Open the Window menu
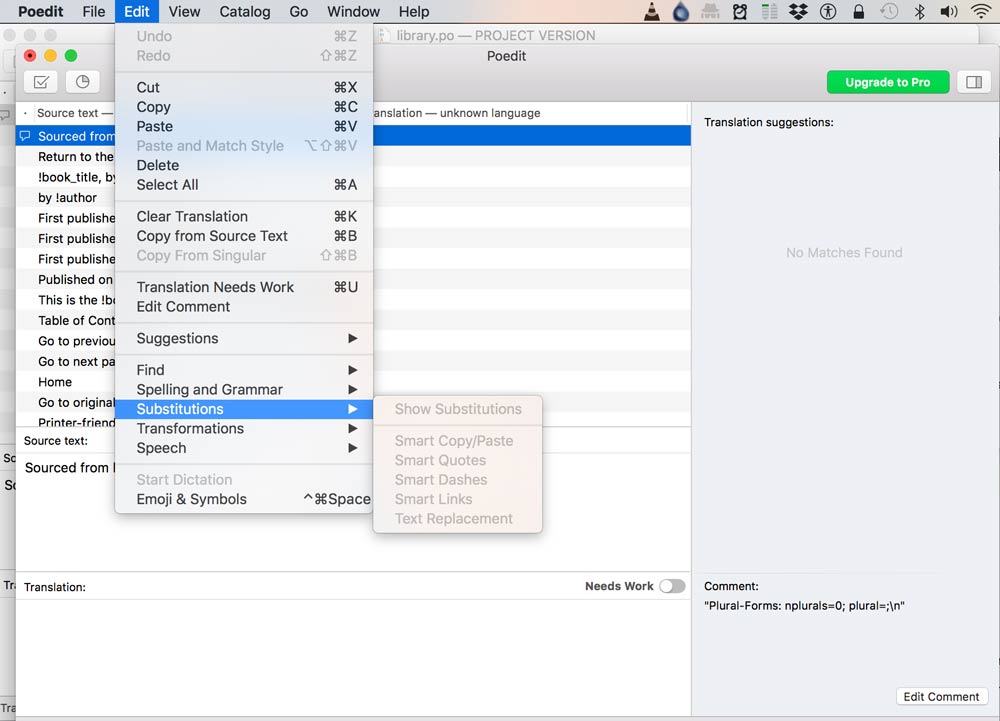The image size is (1000, 721). [353, 11]
